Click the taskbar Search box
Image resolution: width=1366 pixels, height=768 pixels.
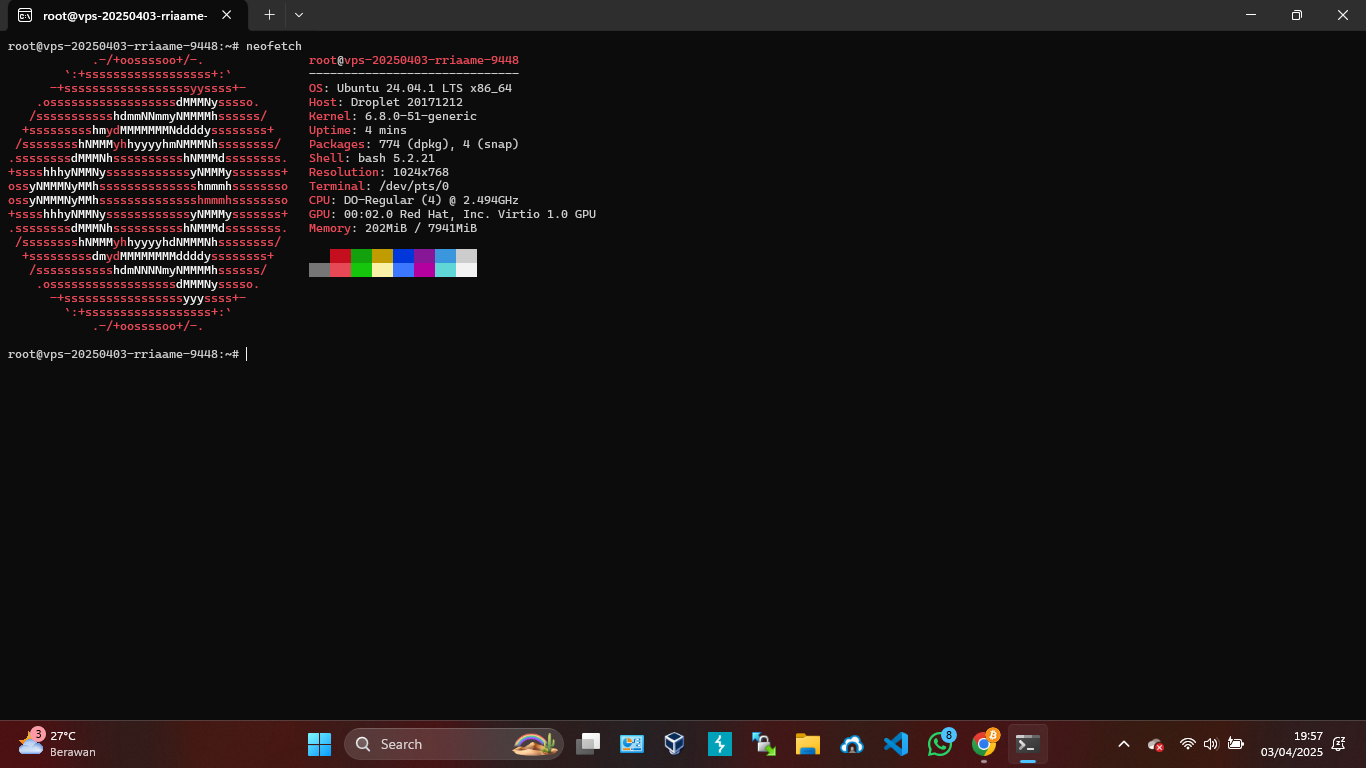(454, 744)
